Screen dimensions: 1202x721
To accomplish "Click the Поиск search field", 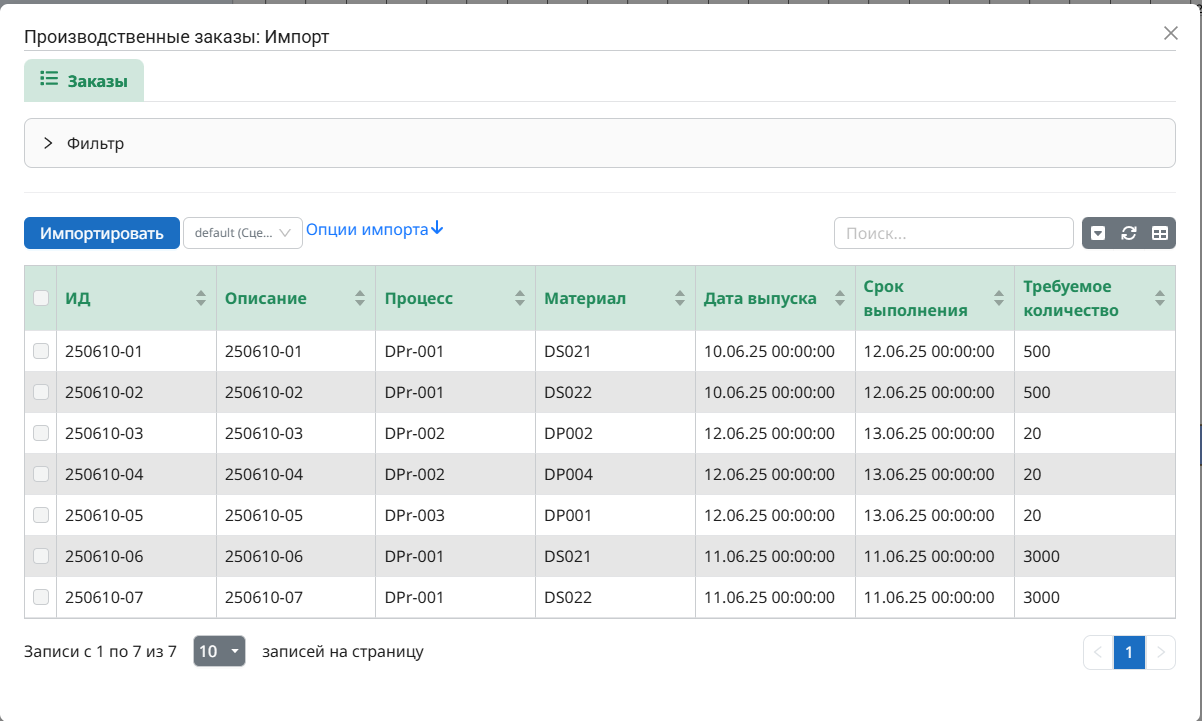I will [x=953, y=233].
